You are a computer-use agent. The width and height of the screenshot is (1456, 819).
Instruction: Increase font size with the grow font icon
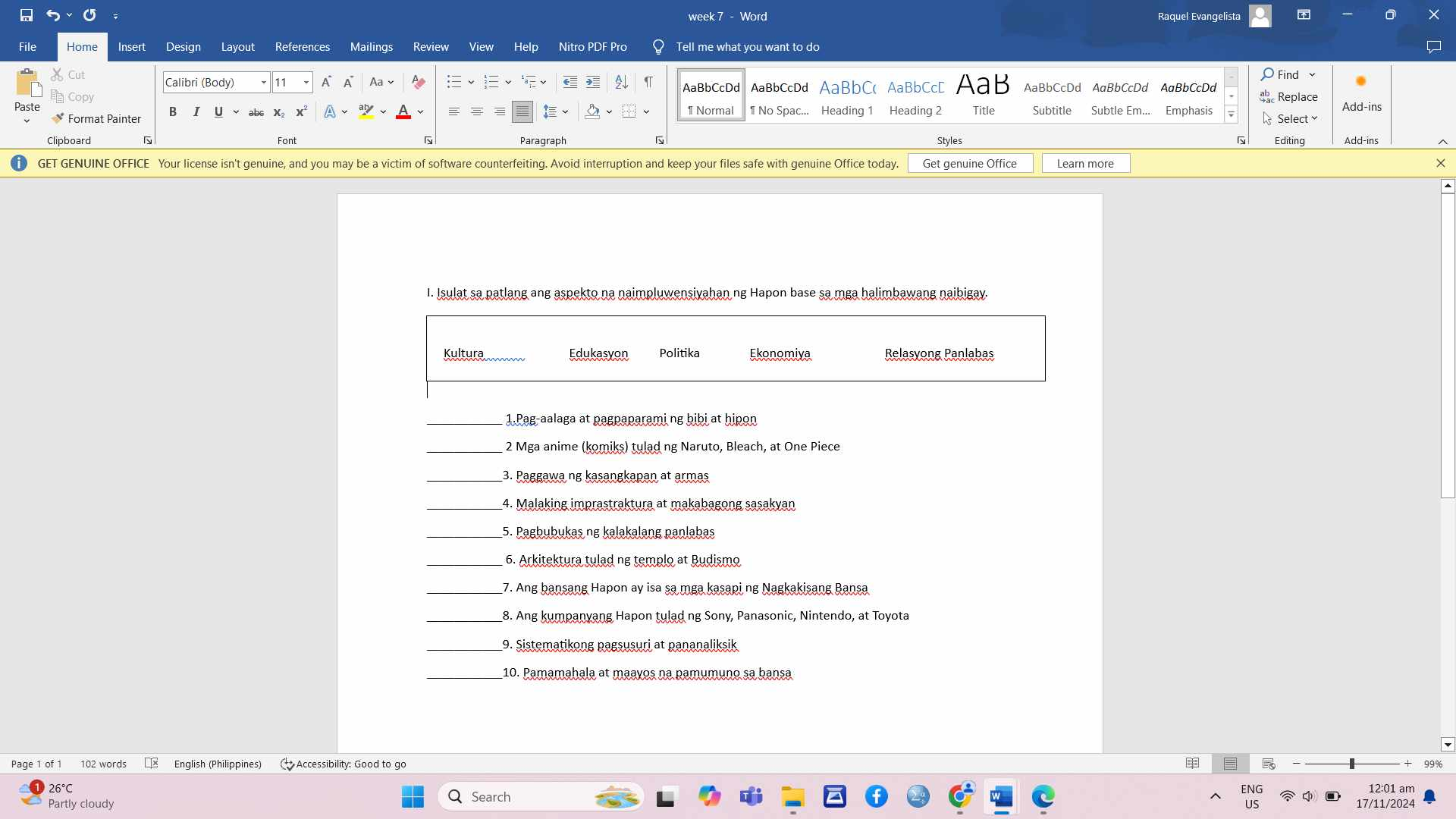point(326,82)
